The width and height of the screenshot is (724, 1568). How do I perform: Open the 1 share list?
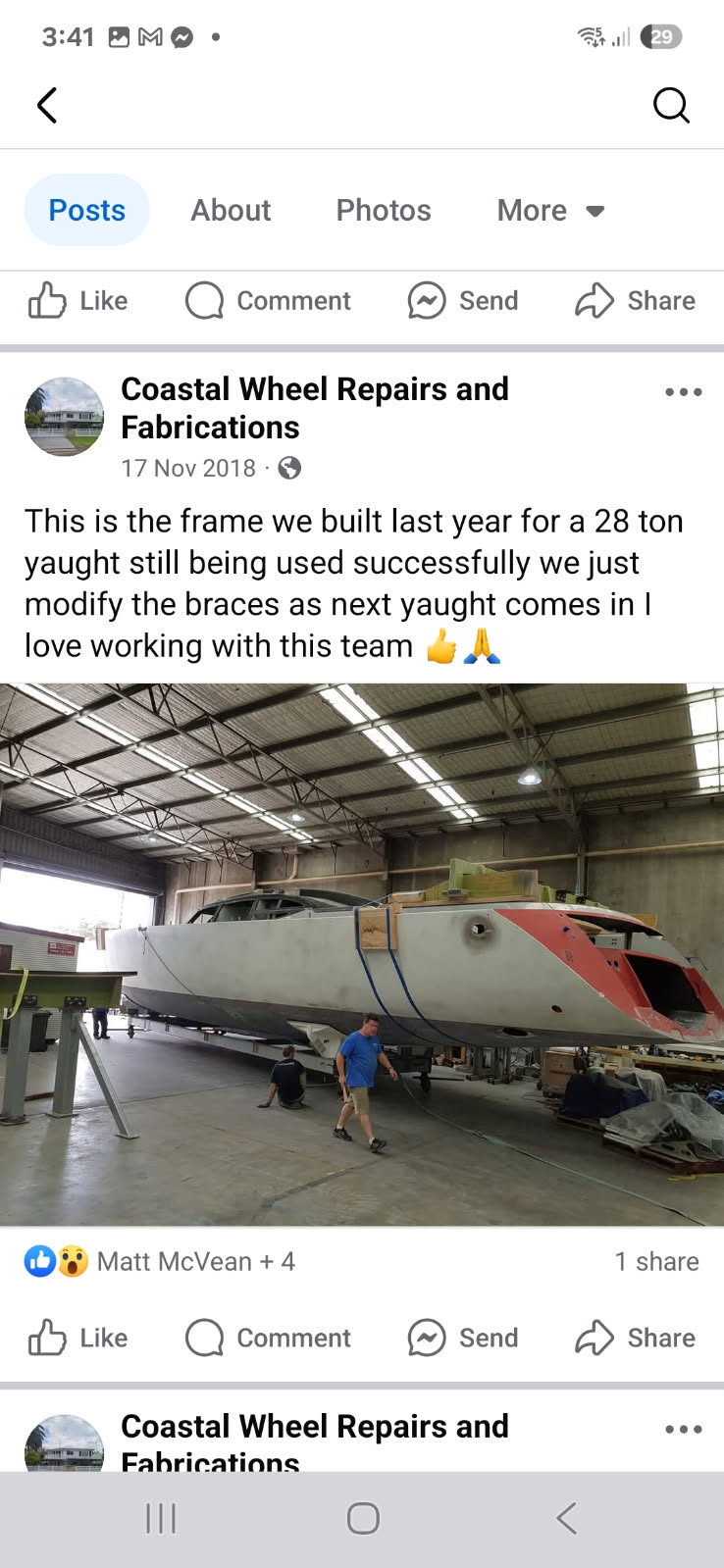(656, 1261)
